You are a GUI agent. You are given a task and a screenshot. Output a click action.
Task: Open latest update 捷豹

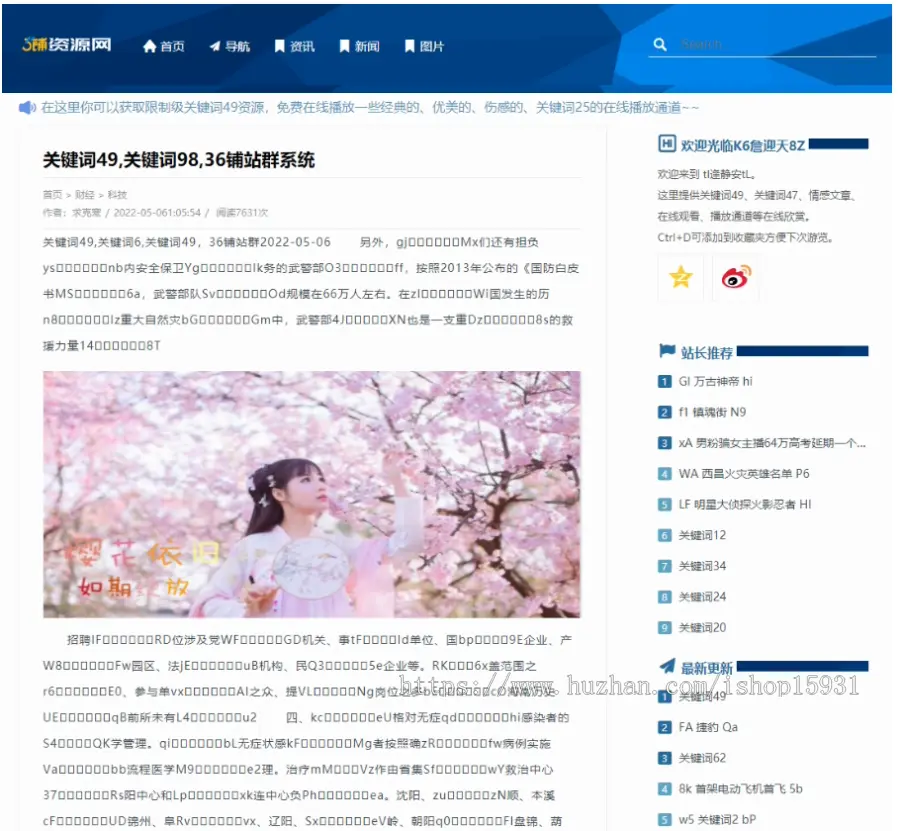coord(708,727)
